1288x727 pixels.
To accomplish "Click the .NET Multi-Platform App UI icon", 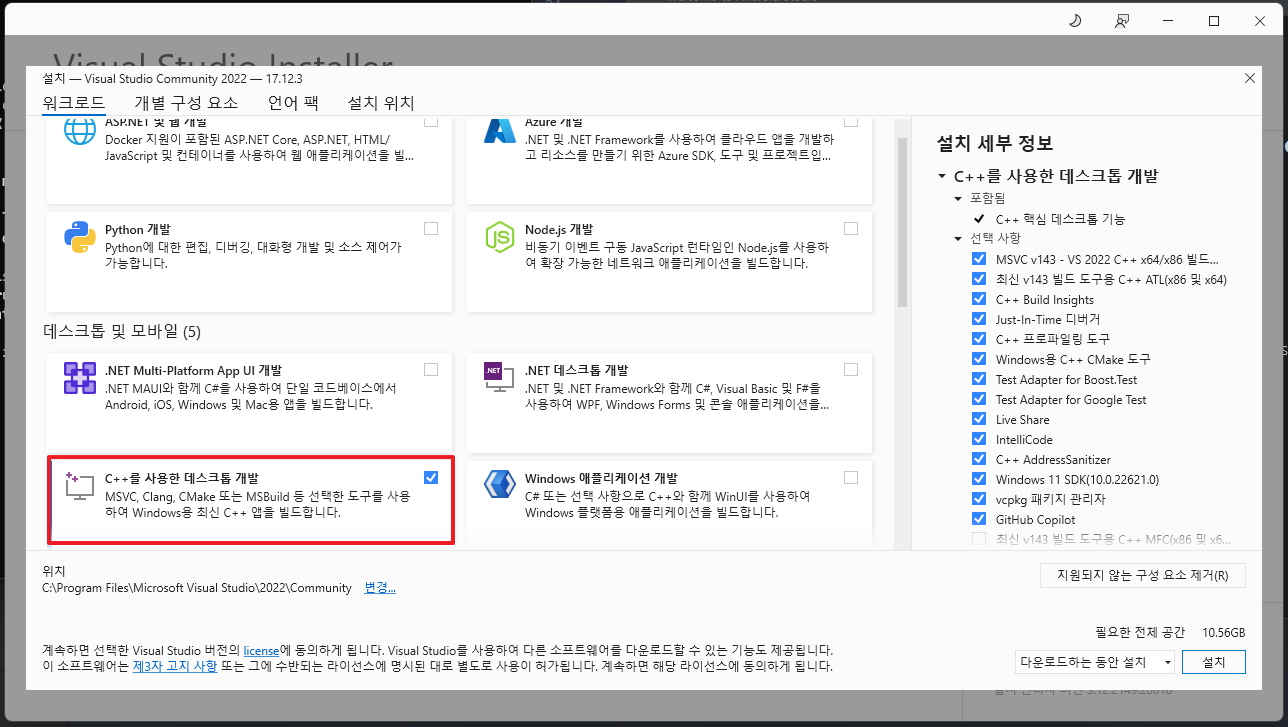I will click(80, 378).
